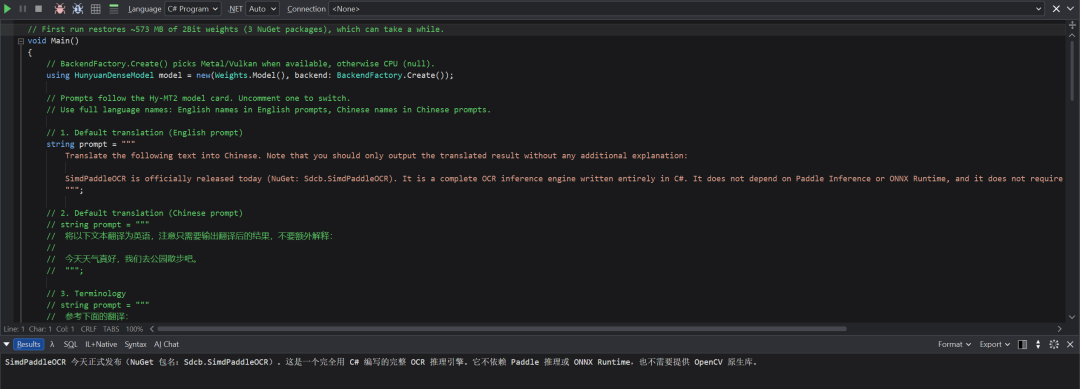Open the Export dropdown menu

995,344
